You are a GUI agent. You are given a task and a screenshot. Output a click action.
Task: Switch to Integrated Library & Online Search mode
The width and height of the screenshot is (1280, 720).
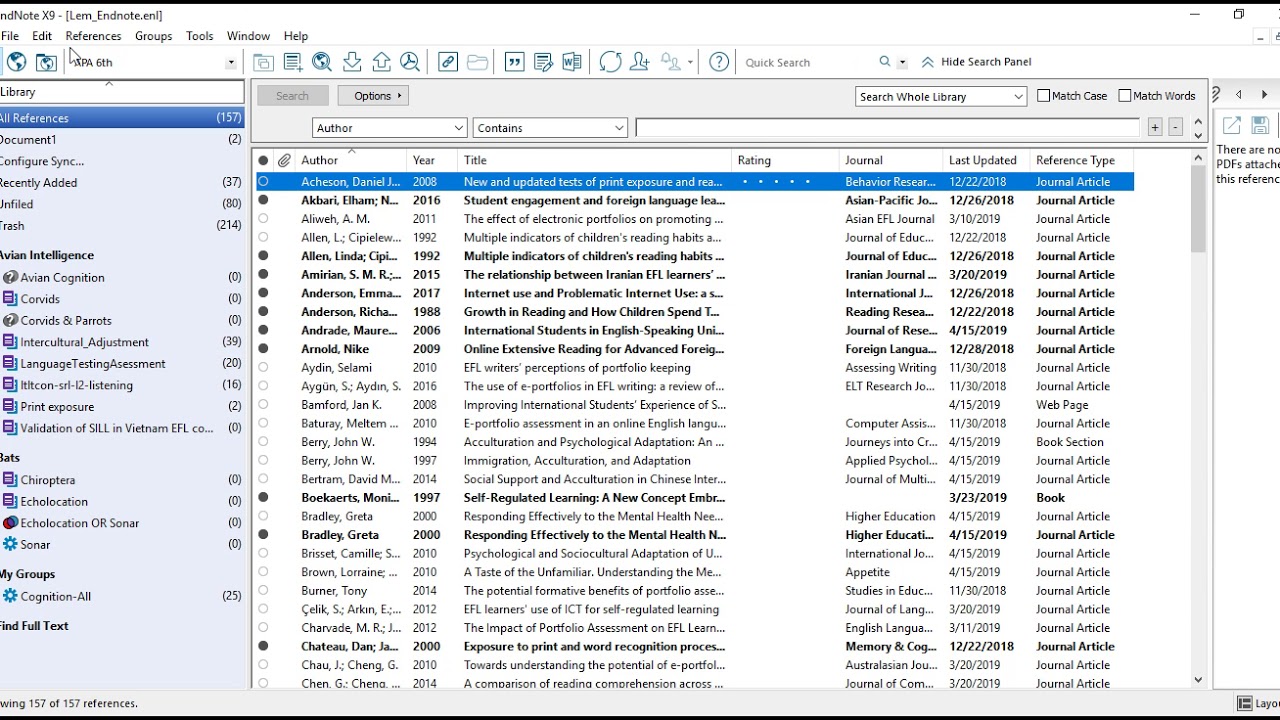click(46, 62)
